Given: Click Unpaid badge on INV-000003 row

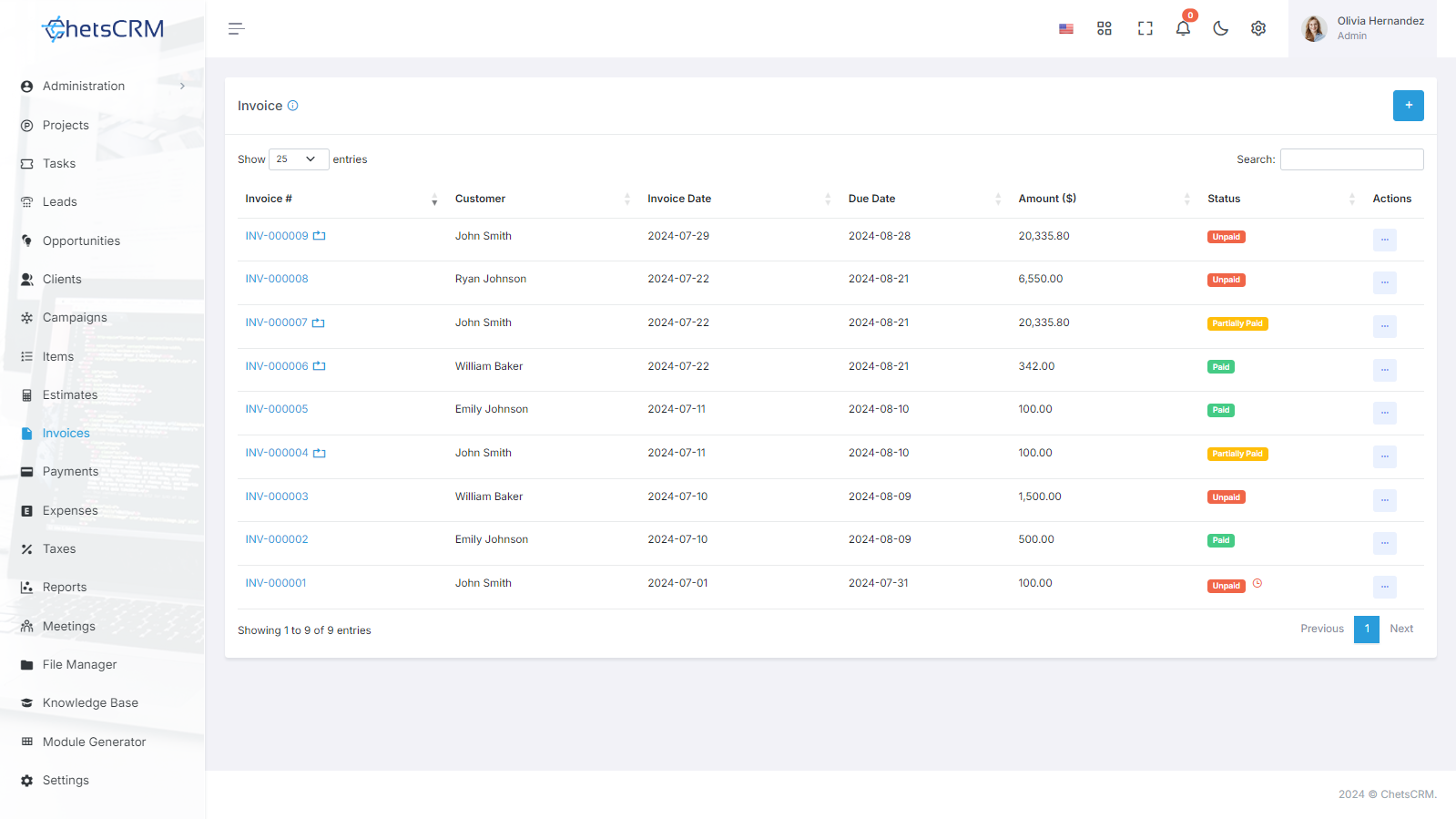Looking at the screenshot, I should pyautogui.click(x=1227, y=497).
